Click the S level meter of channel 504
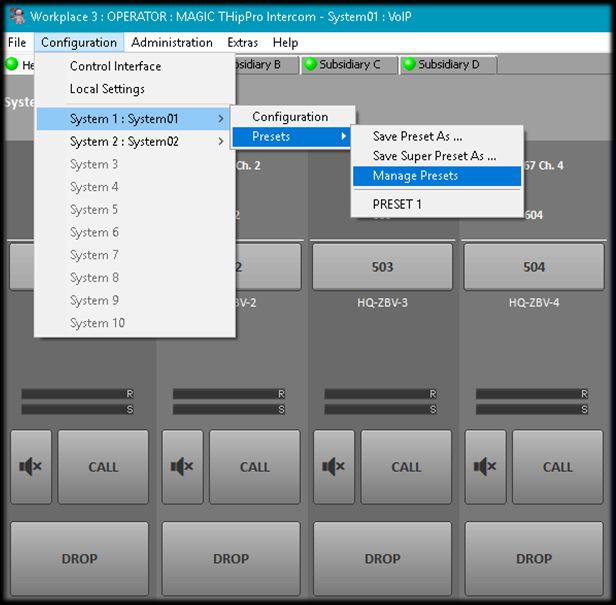The image size is (616, 605). pyautogui.click(x=532, y=409)
